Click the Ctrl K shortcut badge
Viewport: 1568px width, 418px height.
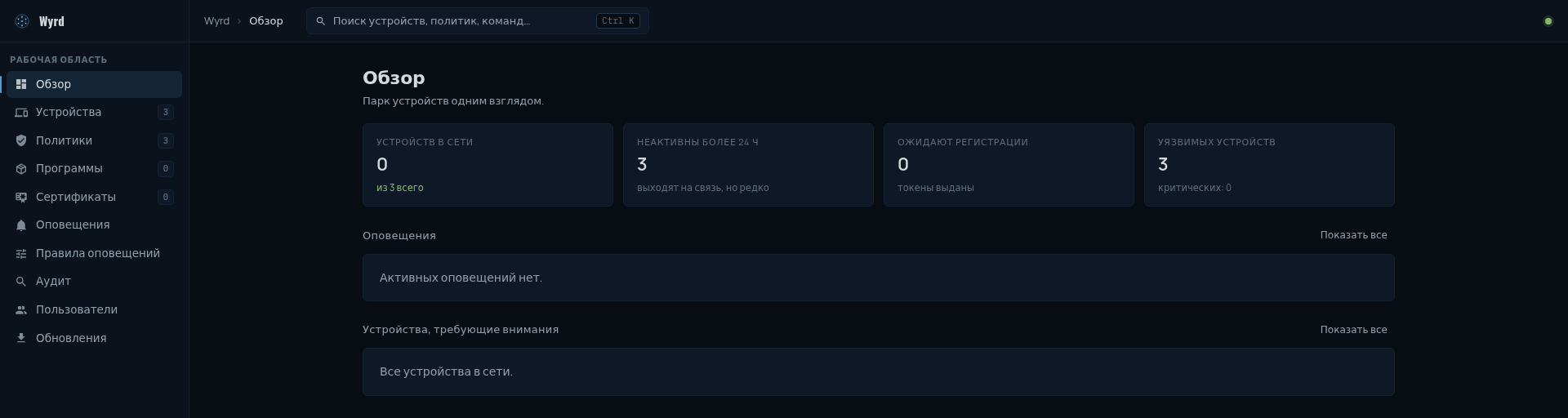pos(618,21)
